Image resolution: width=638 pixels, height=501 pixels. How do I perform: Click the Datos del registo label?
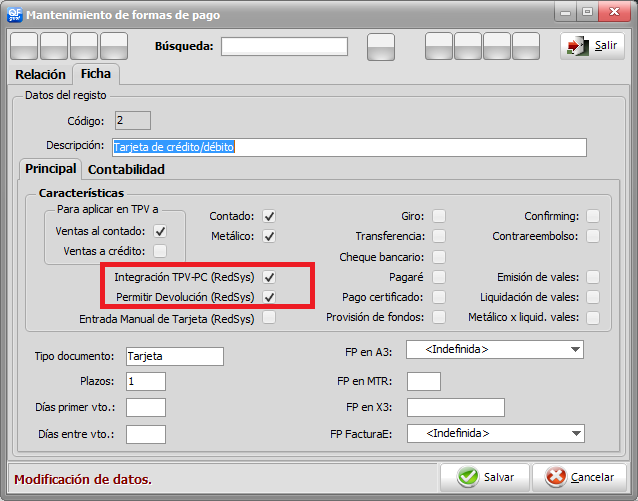[x=66, y=95]
